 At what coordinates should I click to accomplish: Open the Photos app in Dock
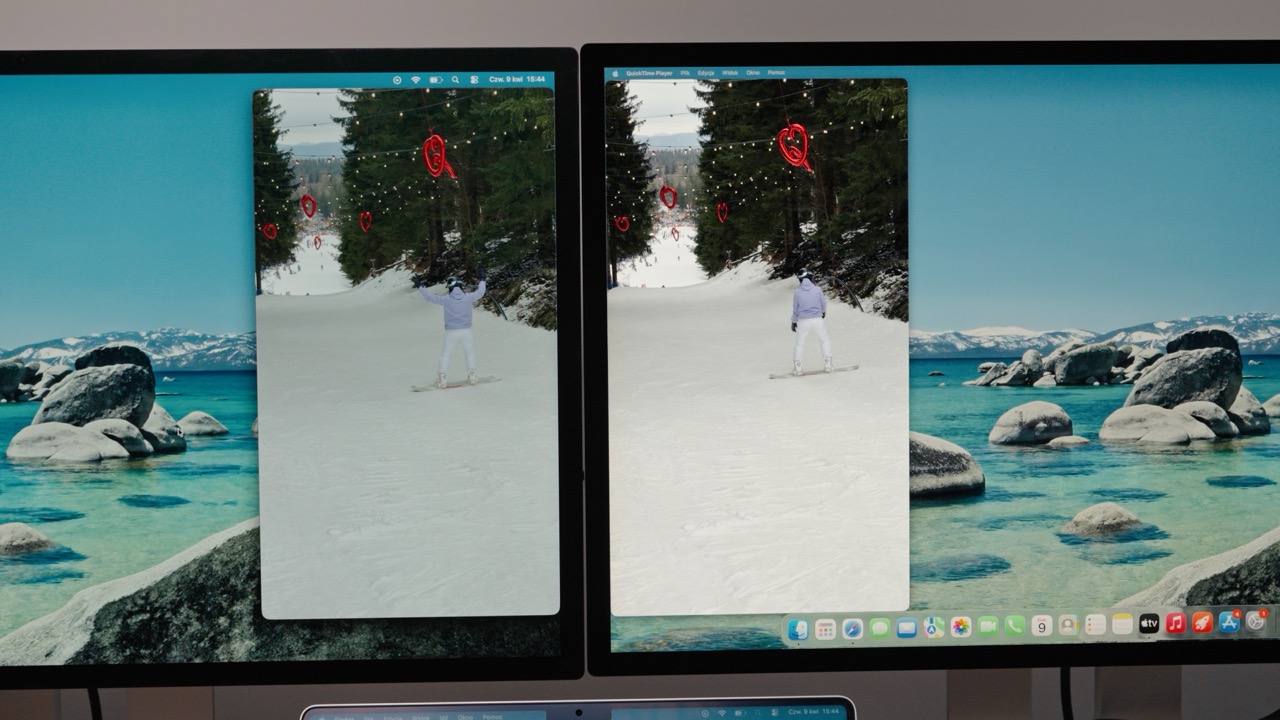tap(960, 627)
